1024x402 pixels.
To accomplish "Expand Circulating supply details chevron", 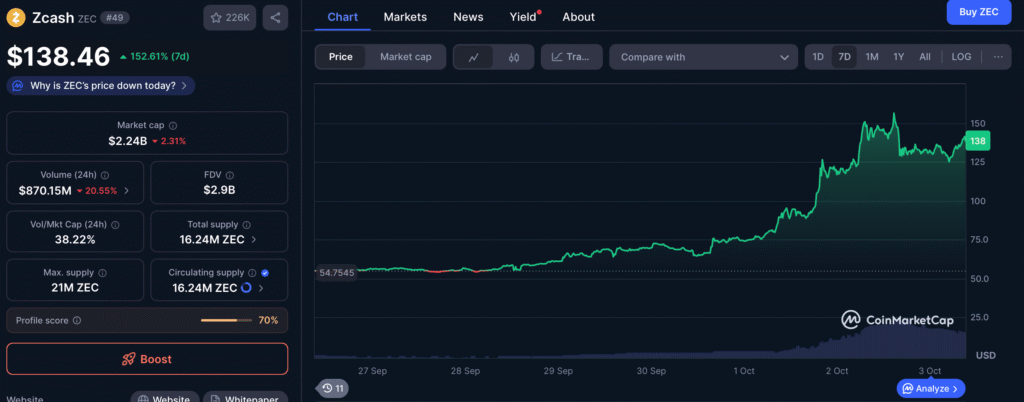I will (262, 288).
